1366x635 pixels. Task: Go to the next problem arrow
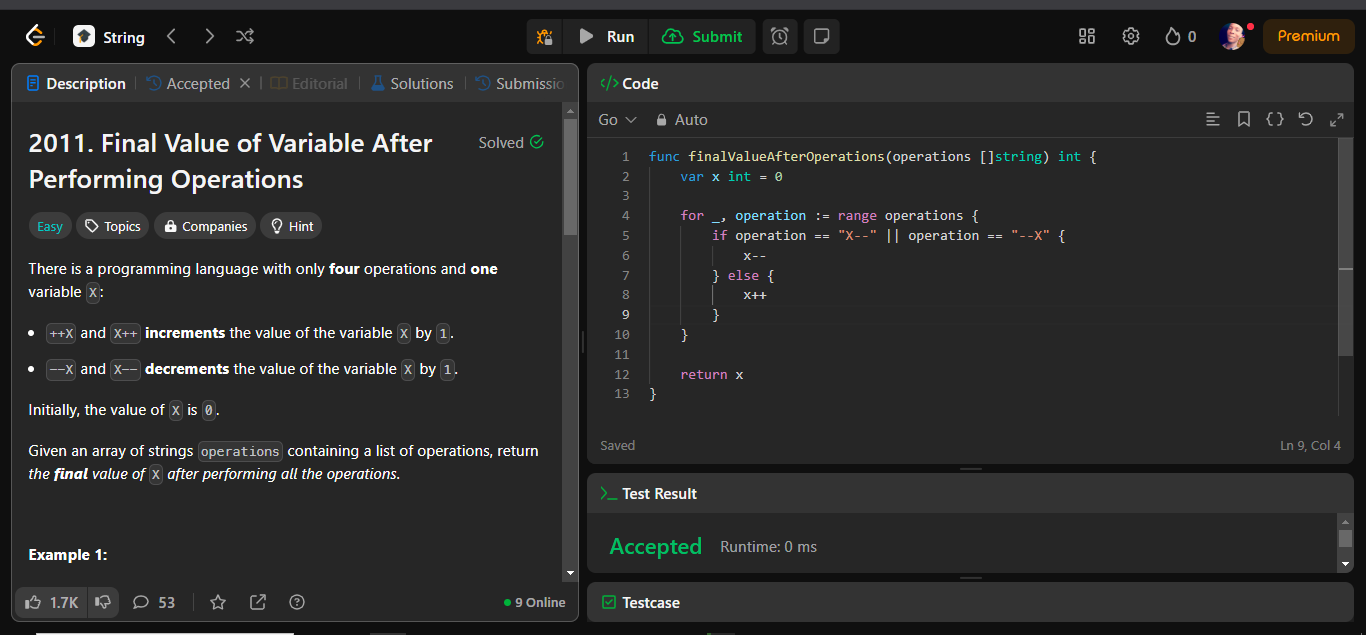point(209,36)
